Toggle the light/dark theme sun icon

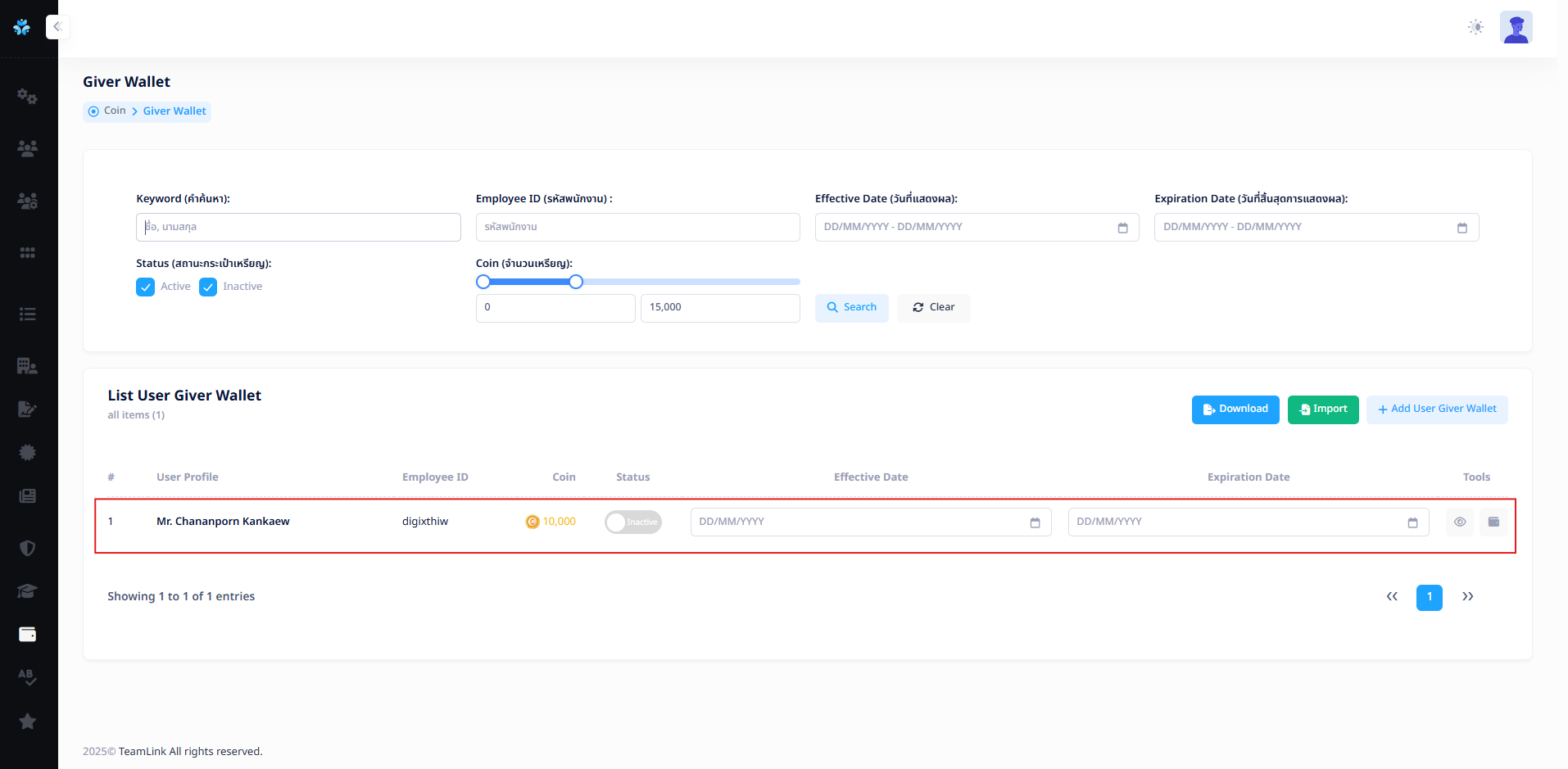1475,27
